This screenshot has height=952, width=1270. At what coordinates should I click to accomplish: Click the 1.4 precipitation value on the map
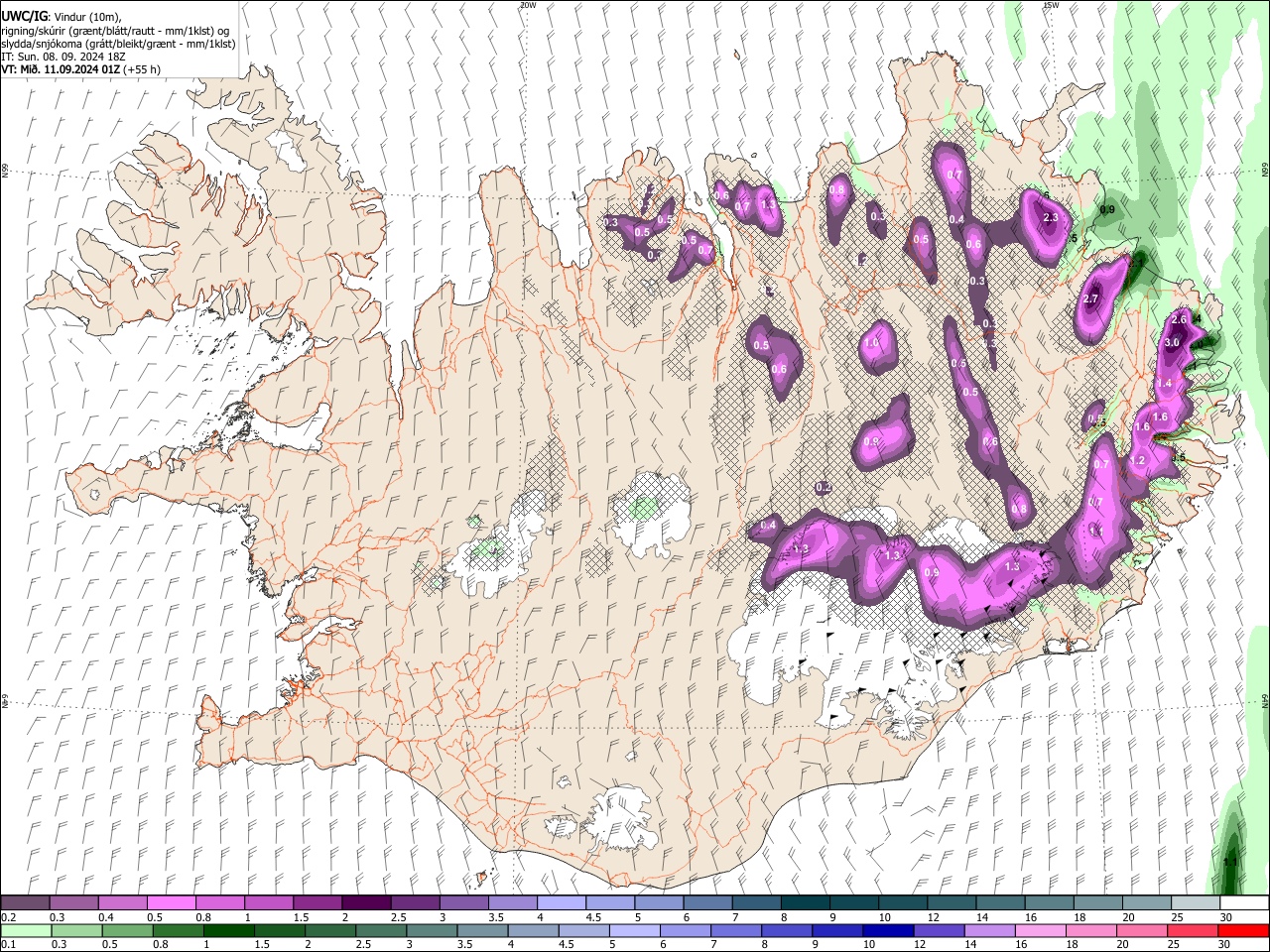(x=1165, y=383)
